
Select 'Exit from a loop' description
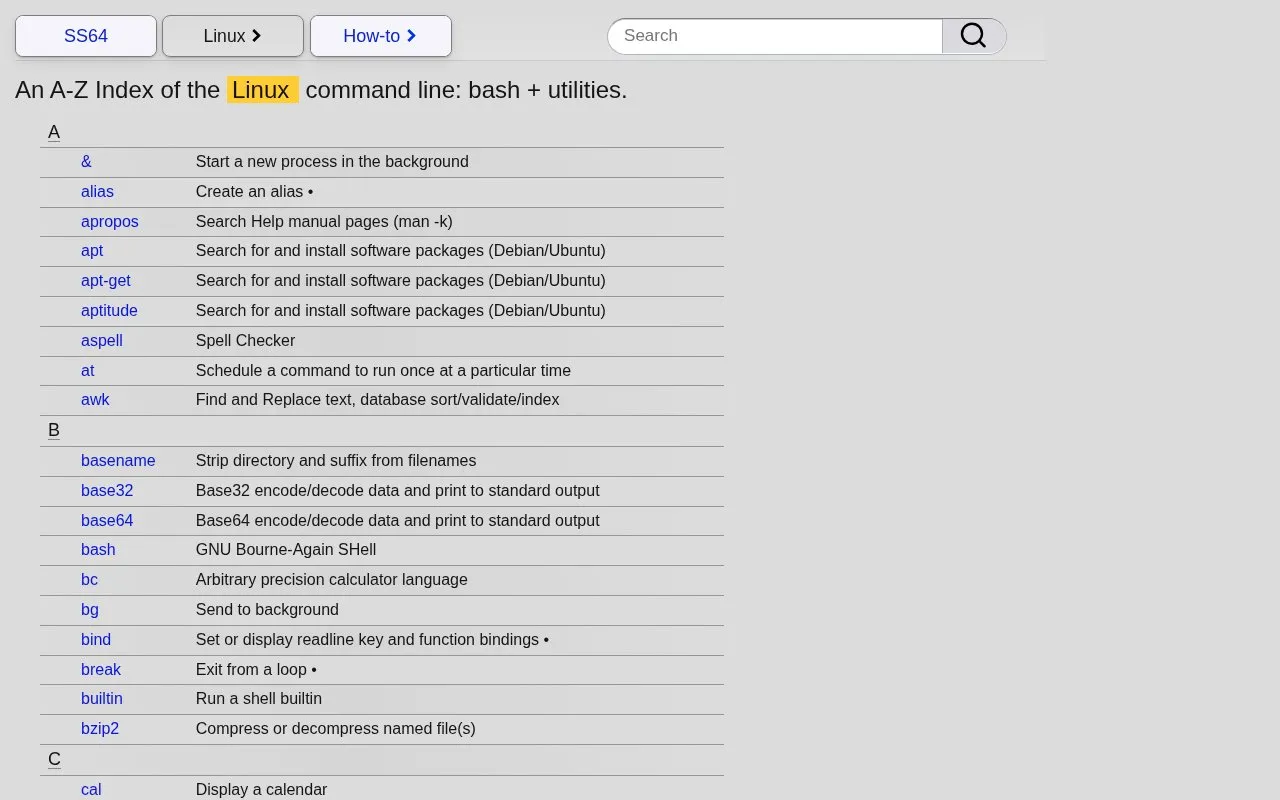tap(256, 670)
